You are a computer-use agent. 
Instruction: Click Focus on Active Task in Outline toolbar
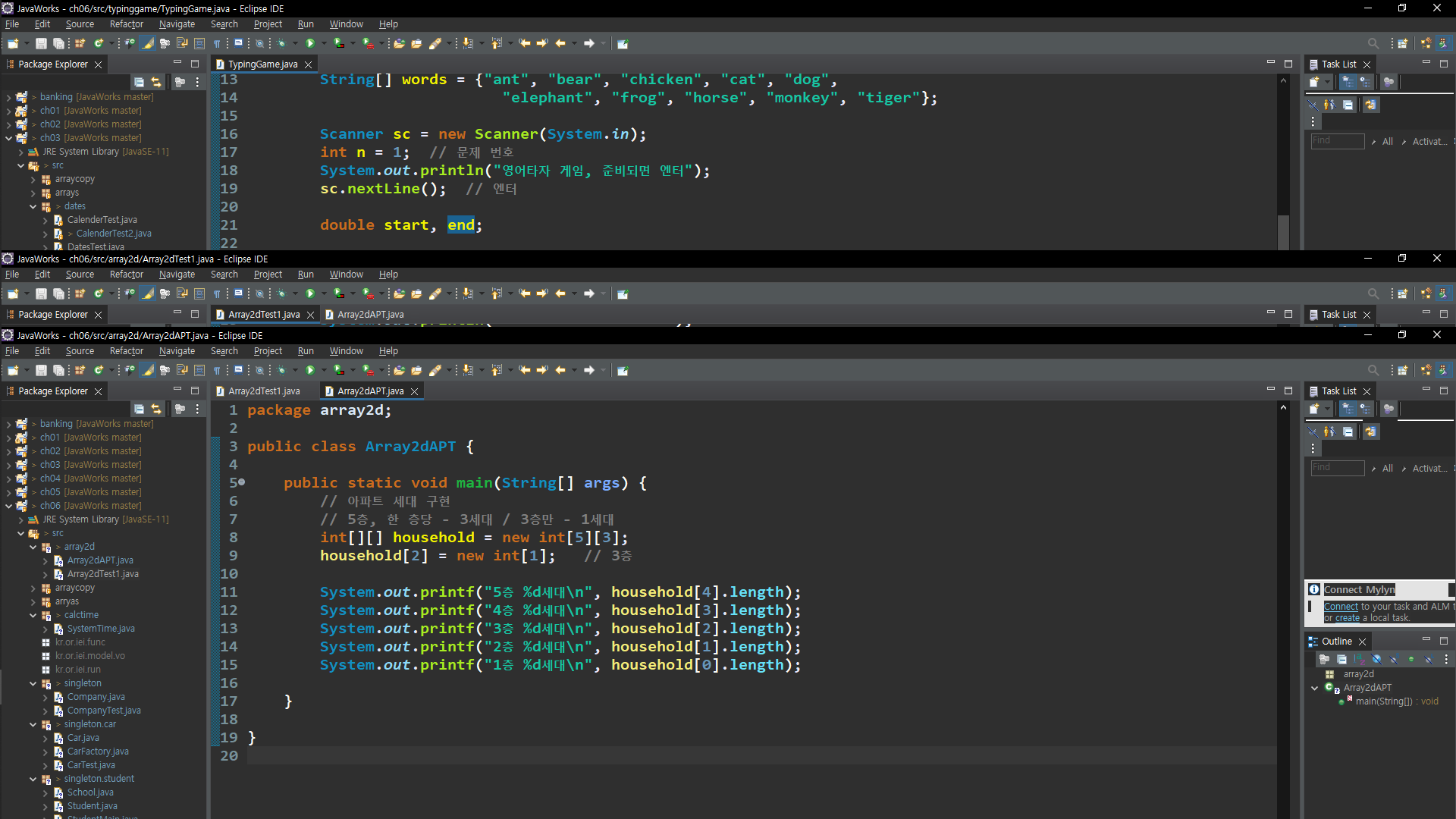point(1324,660)
